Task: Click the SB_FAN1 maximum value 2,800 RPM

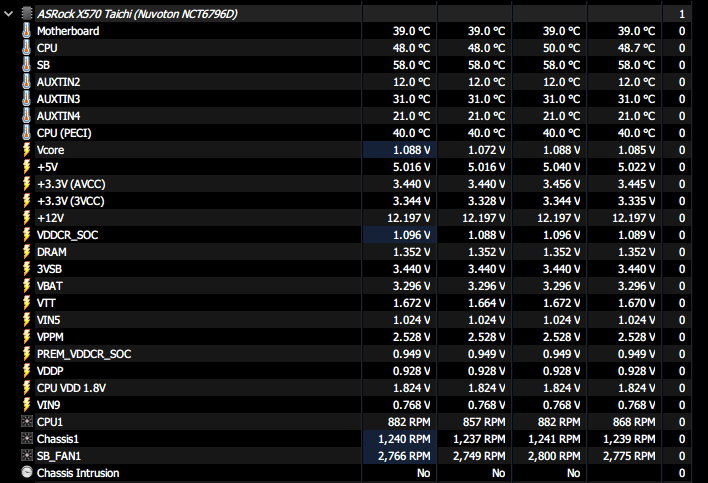Action: (554, 456)
